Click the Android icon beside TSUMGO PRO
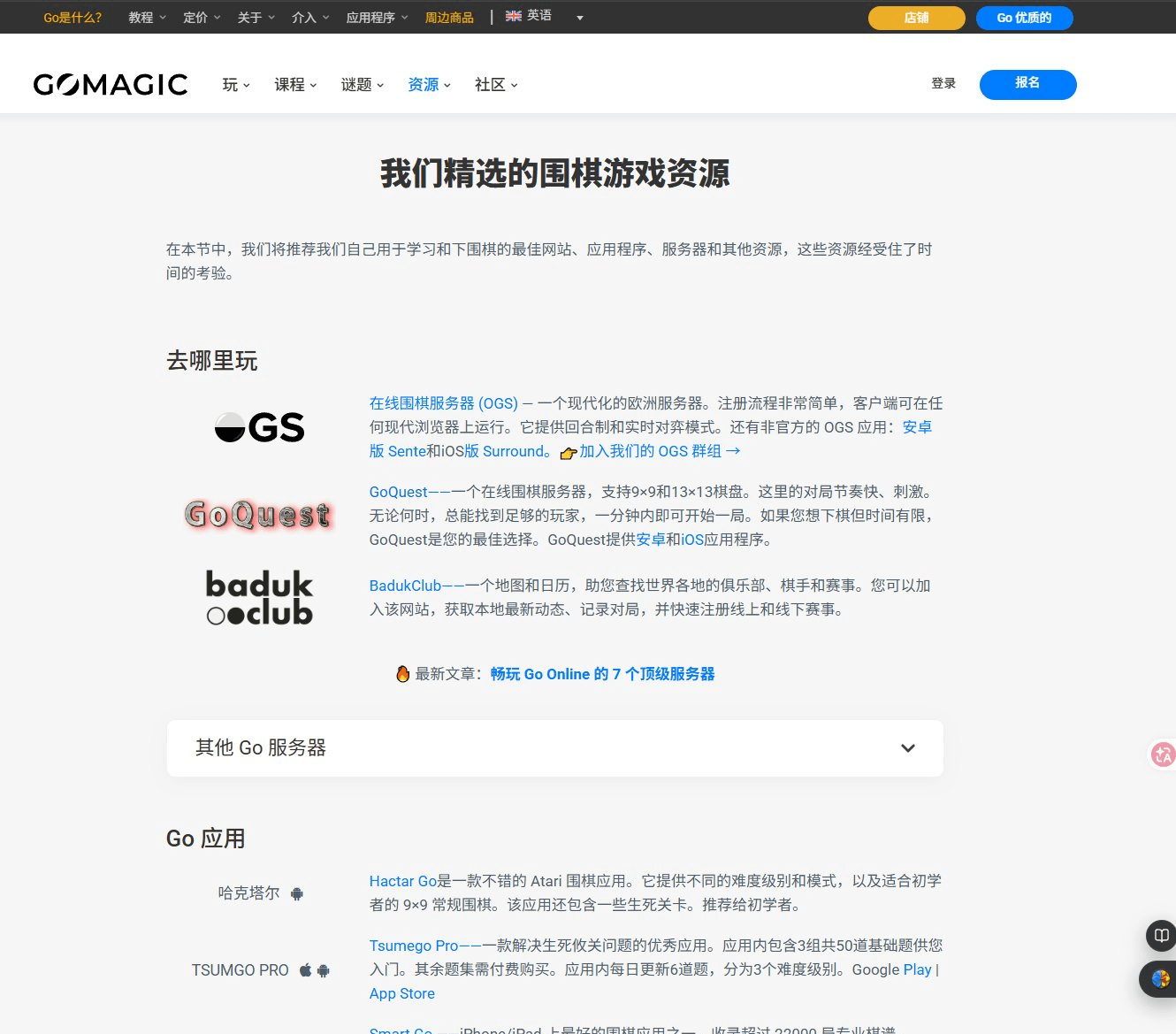 324,970
